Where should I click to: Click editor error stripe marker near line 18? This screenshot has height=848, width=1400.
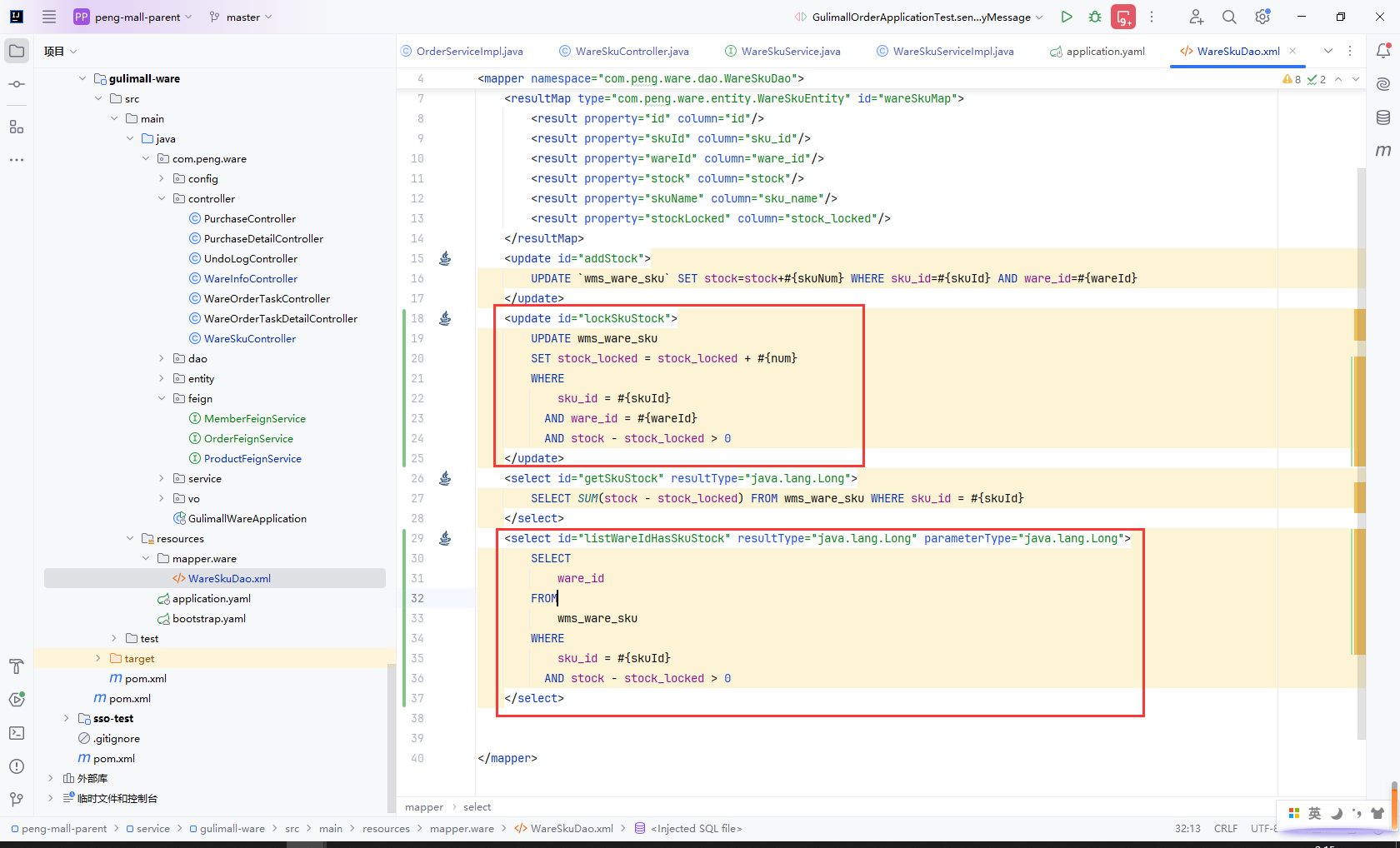coord(1360,324)
